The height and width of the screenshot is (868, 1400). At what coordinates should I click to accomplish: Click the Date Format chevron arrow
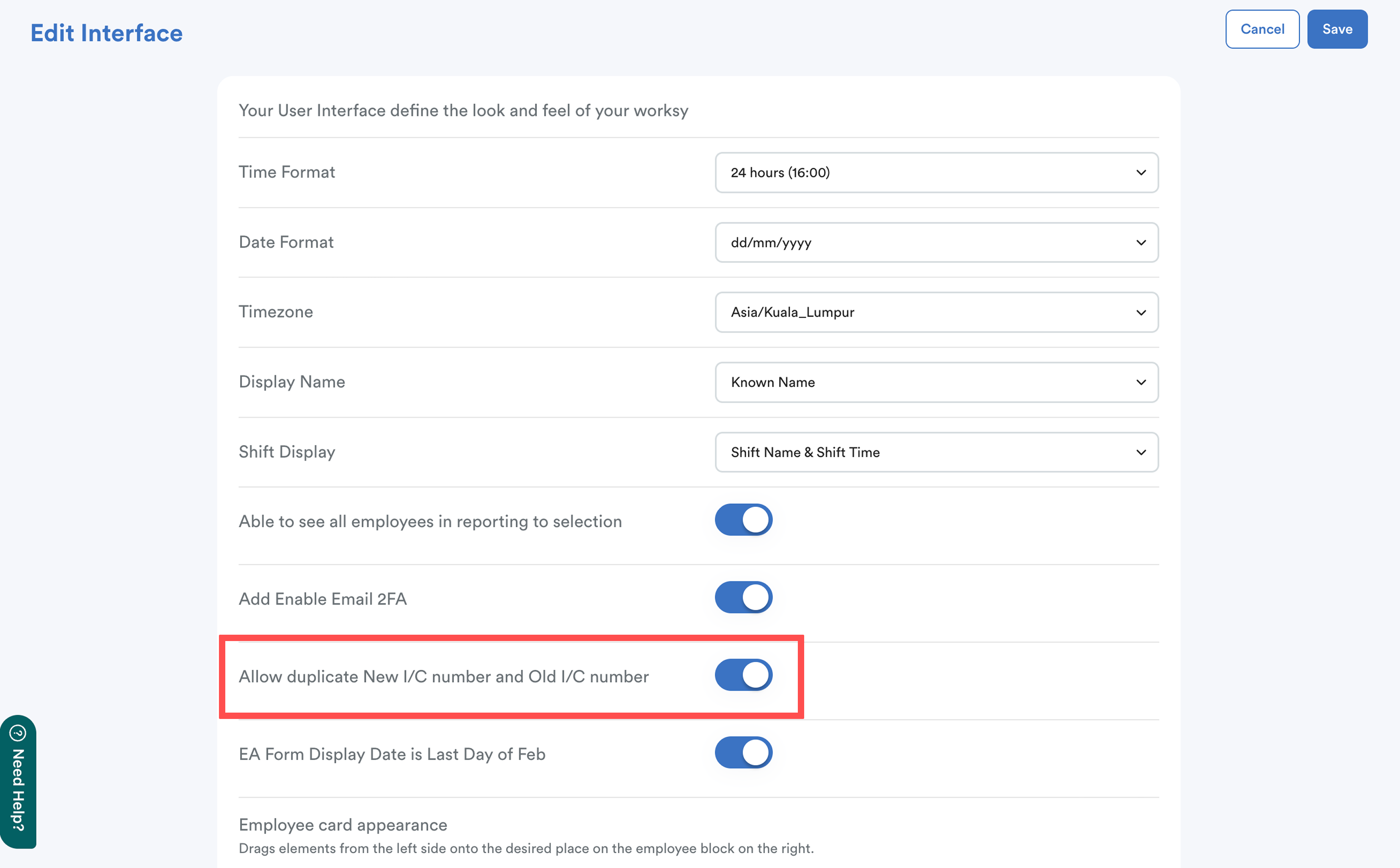coord(1140,243)
